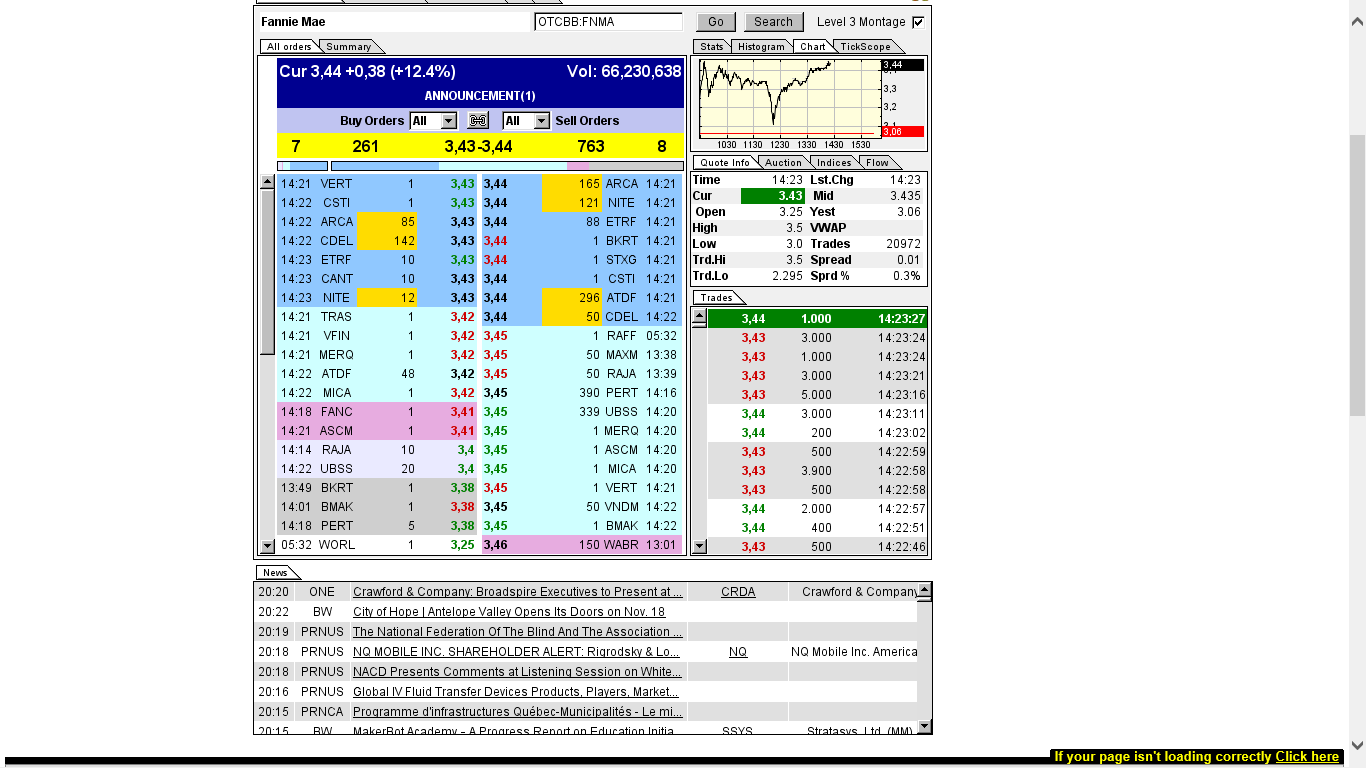The width and height of the screenshot is (1366, 768).
Task: Select the FANC buy order row
Action: [x=379, y=412]
